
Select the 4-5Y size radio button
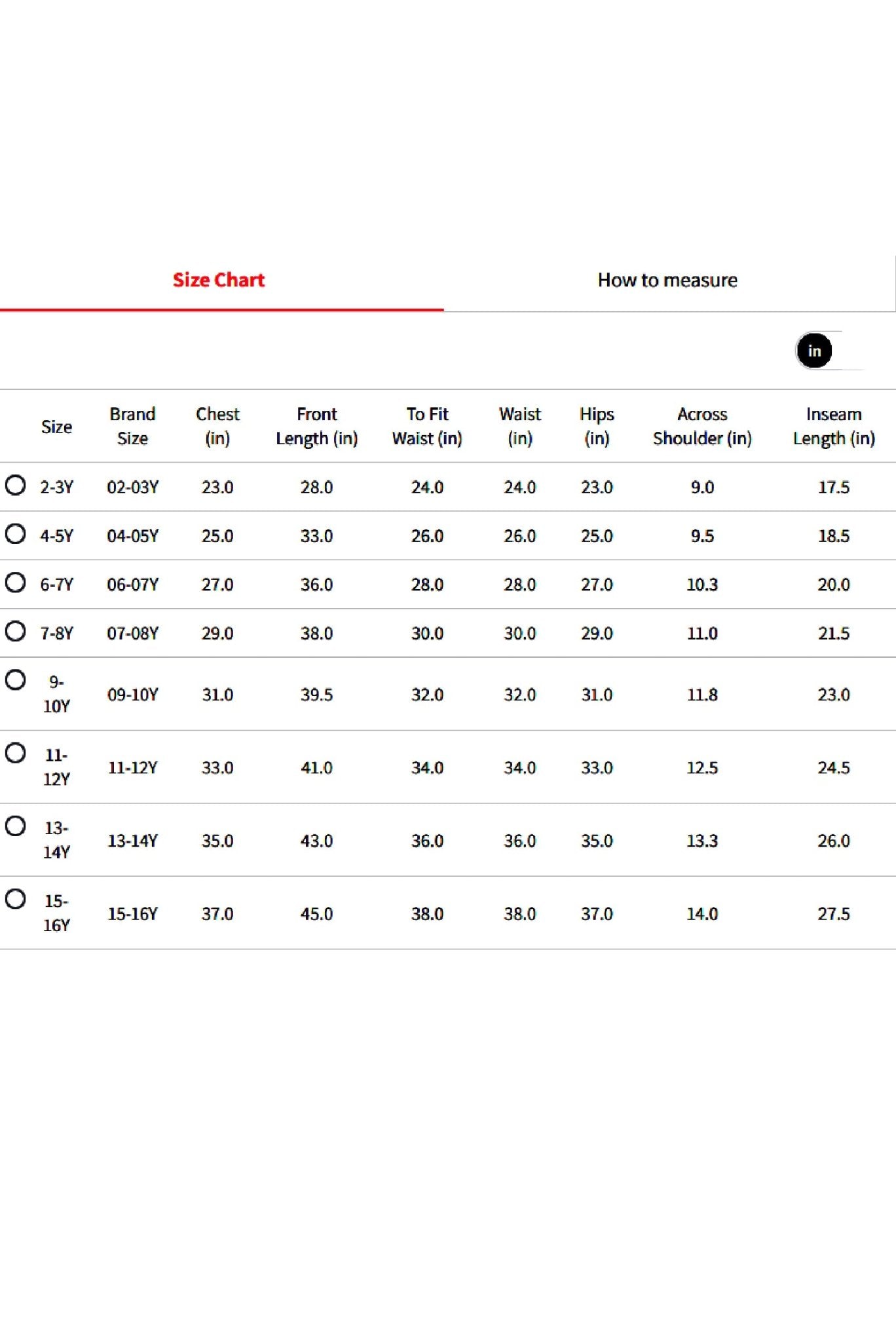16,533
